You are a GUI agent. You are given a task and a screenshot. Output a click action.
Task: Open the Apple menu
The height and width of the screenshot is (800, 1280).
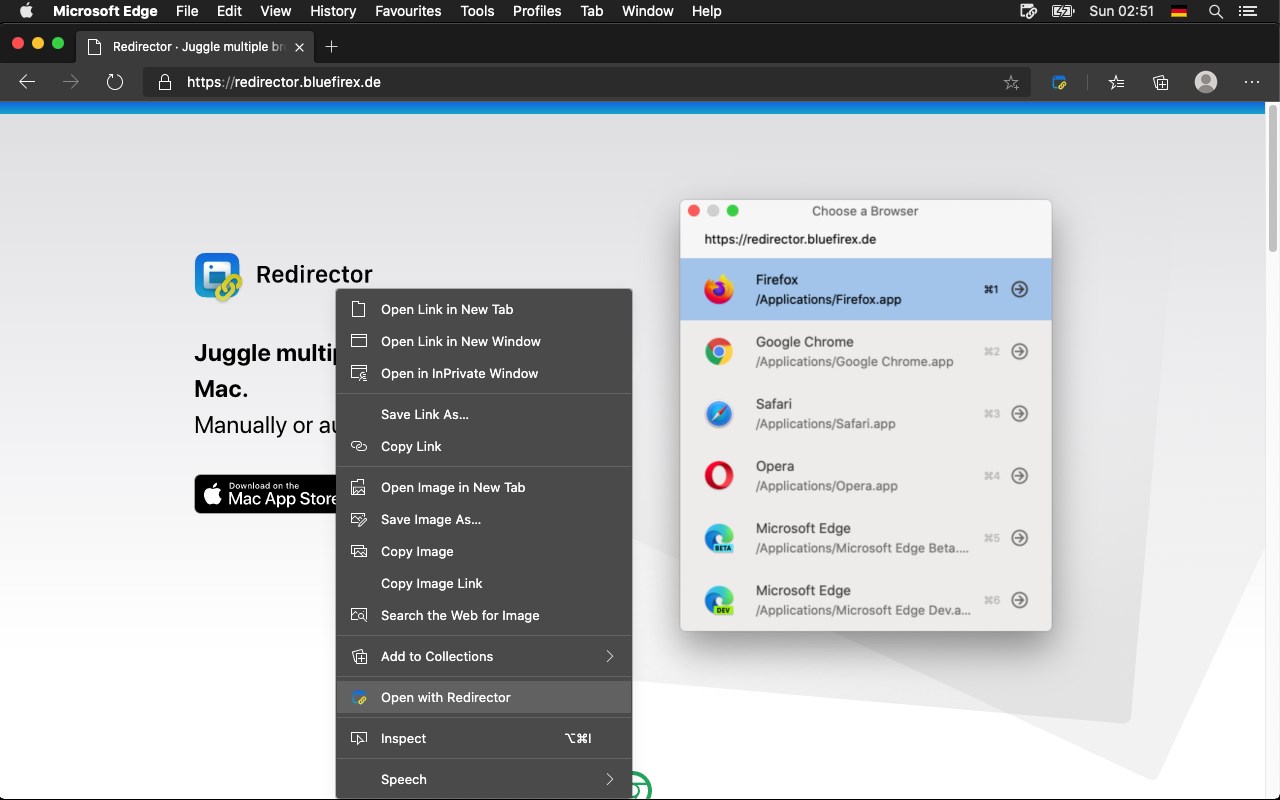pyautogui.click(x=26, y=11)
